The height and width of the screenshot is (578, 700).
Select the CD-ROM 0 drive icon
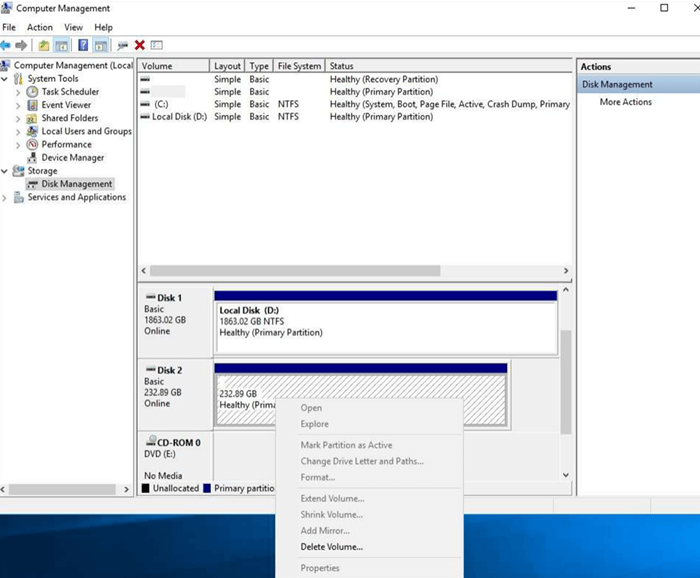[150, 441]
